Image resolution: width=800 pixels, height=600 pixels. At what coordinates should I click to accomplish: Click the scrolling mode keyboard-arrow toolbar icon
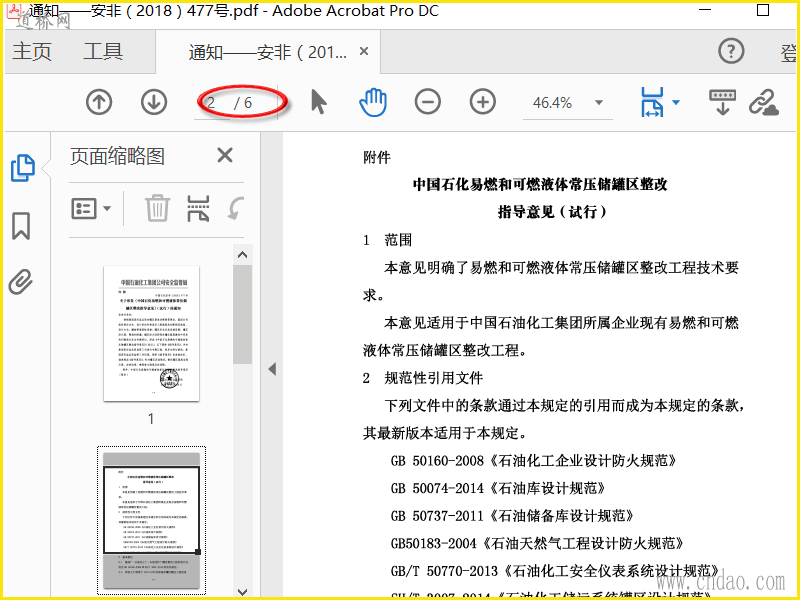722,102
